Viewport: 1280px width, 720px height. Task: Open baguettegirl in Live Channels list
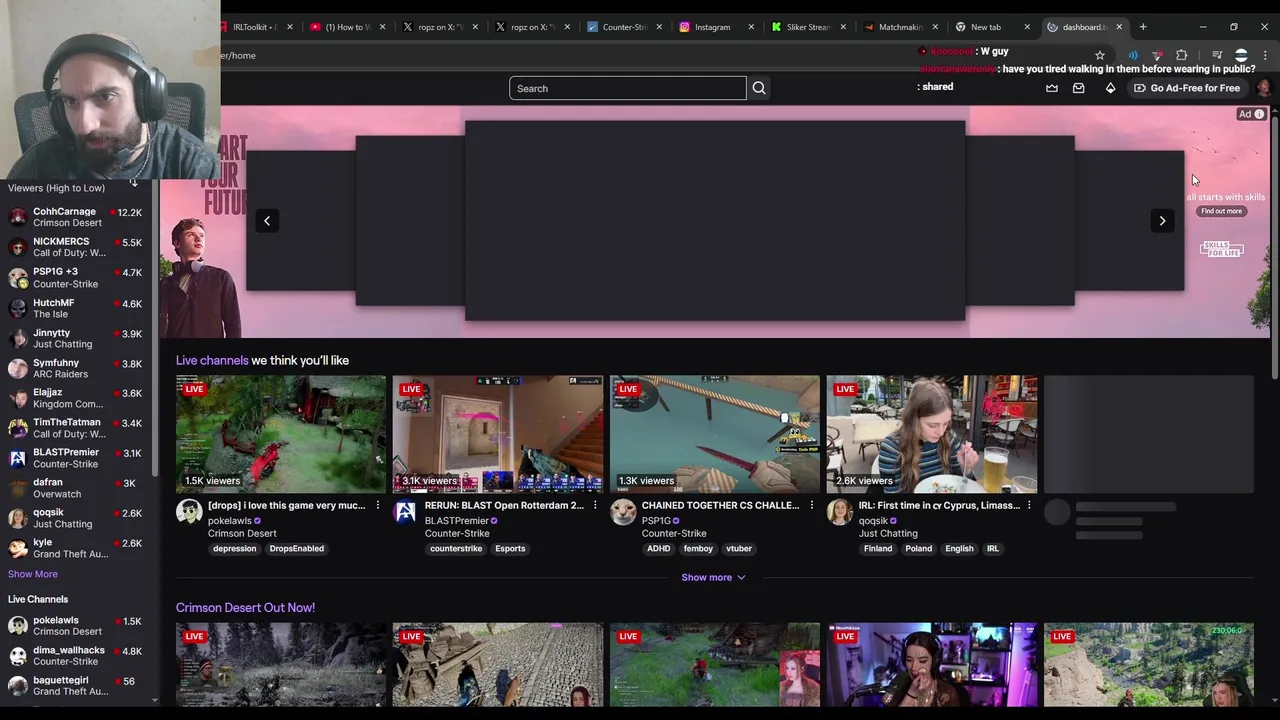coord(77,686)
